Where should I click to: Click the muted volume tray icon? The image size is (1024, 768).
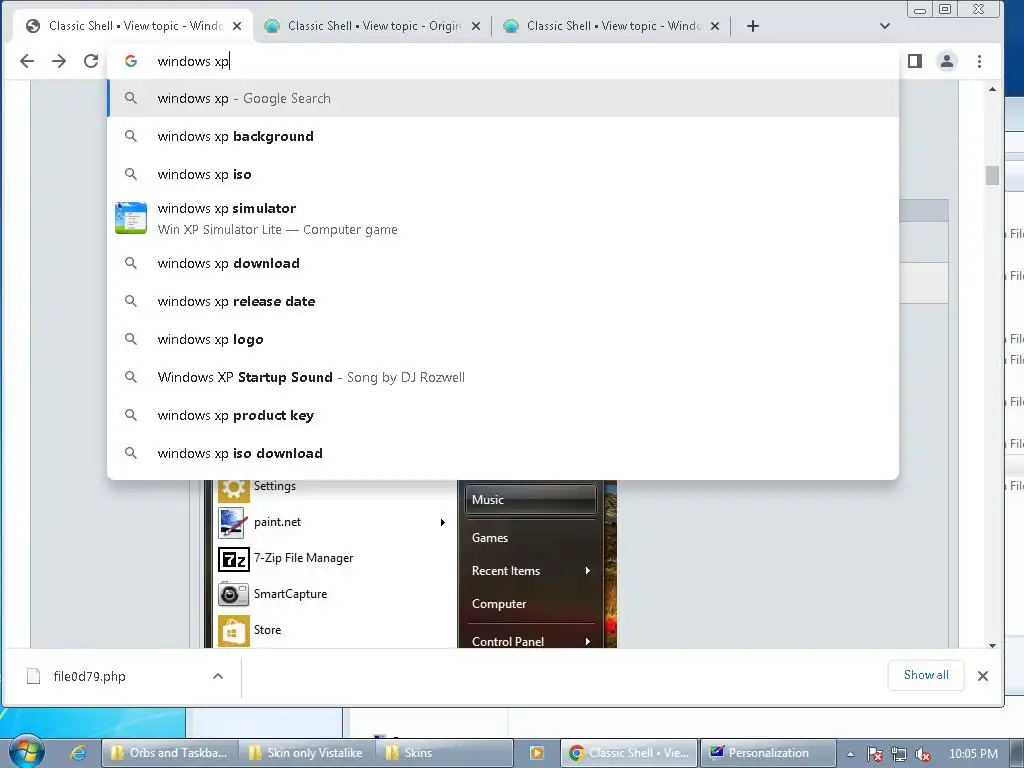point(923,754)
